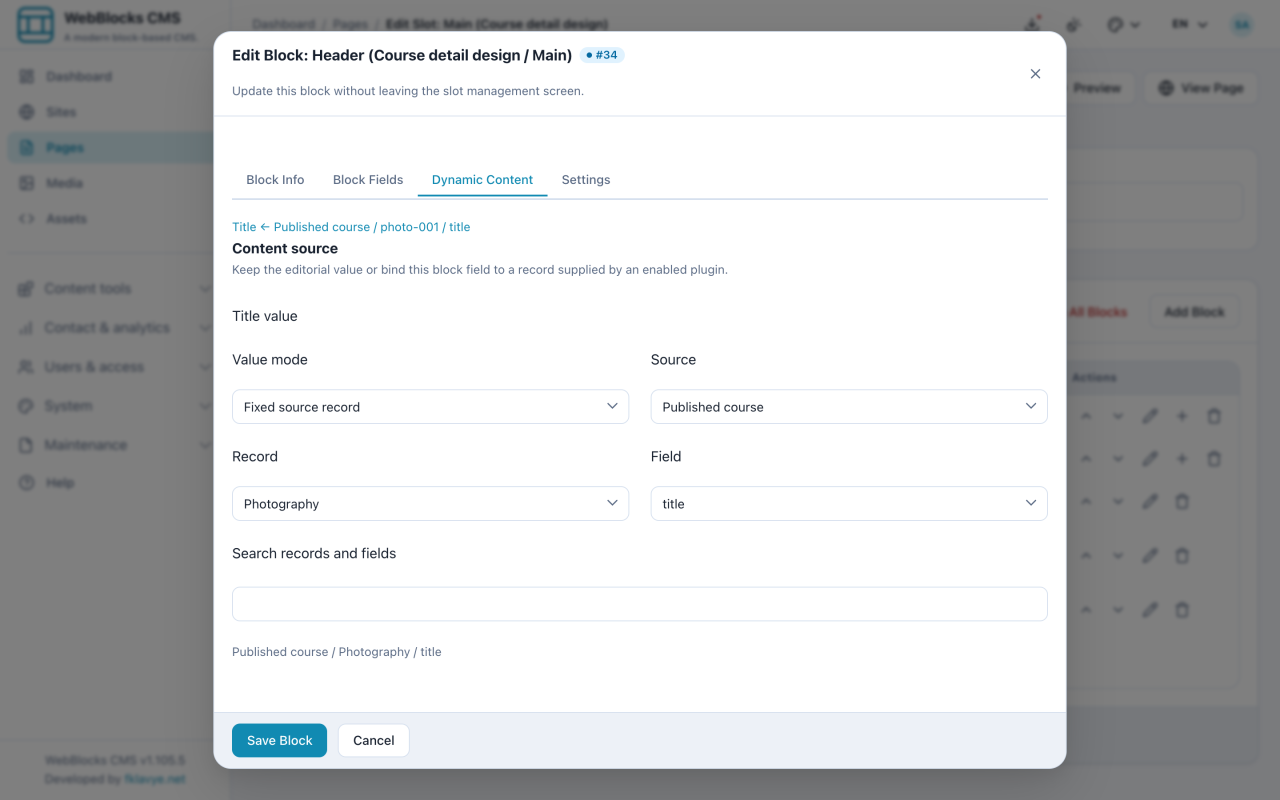
Task: Click the globe icon on View Page
Action: click(1166, 88)
